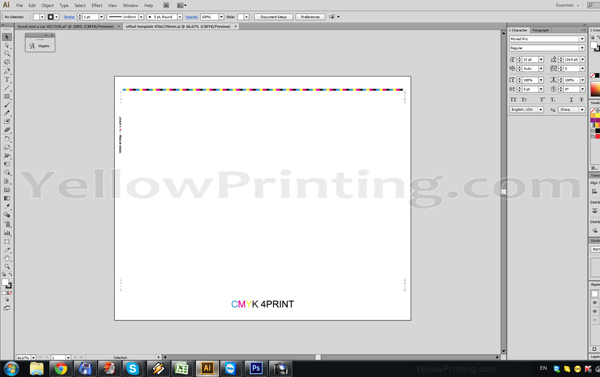Open the stroke weight 1 pt dropdown
600x377 pixels.
(101, 17)
